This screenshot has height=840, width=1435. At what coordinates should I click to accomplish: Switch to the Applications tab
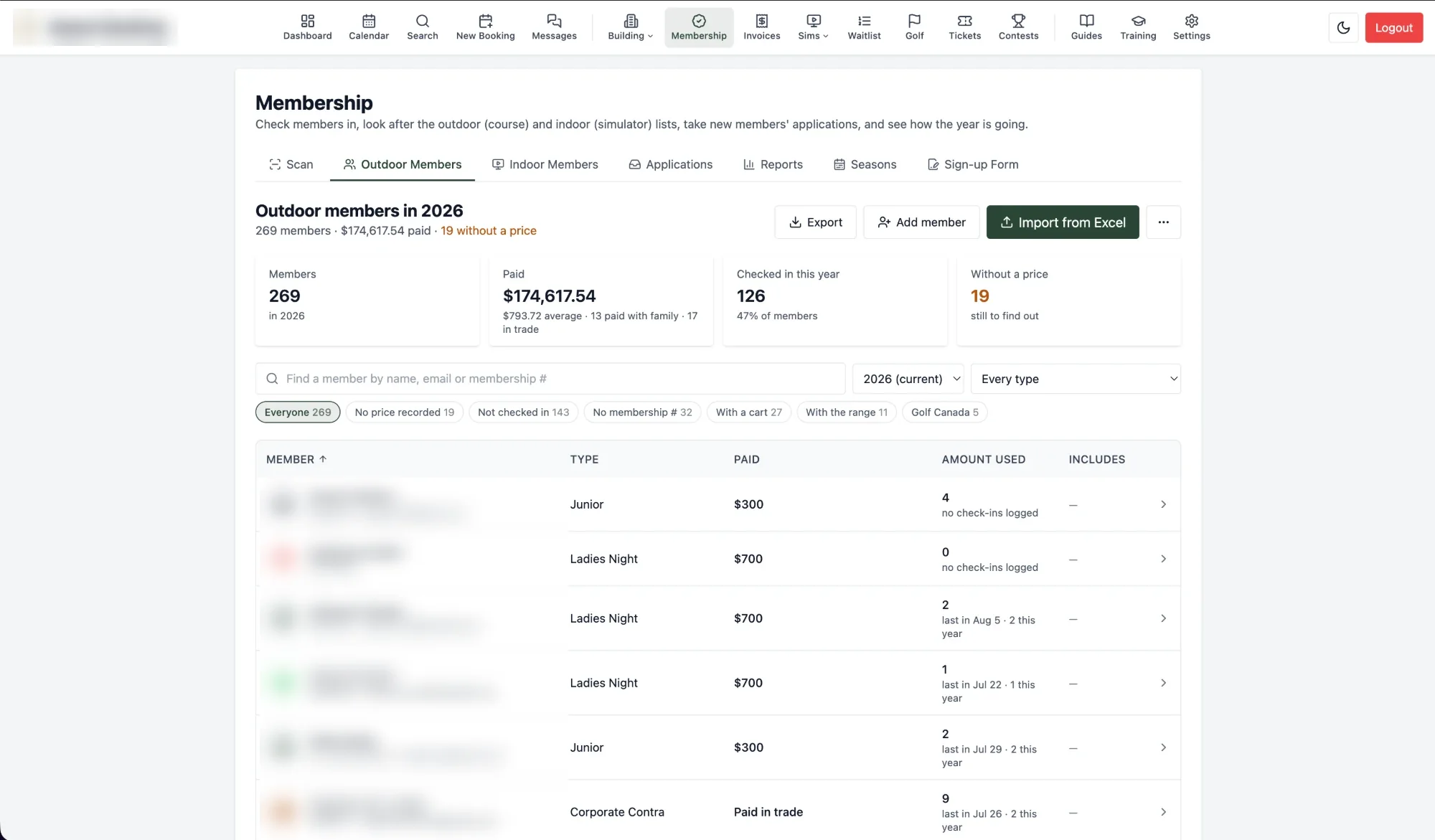670,164
